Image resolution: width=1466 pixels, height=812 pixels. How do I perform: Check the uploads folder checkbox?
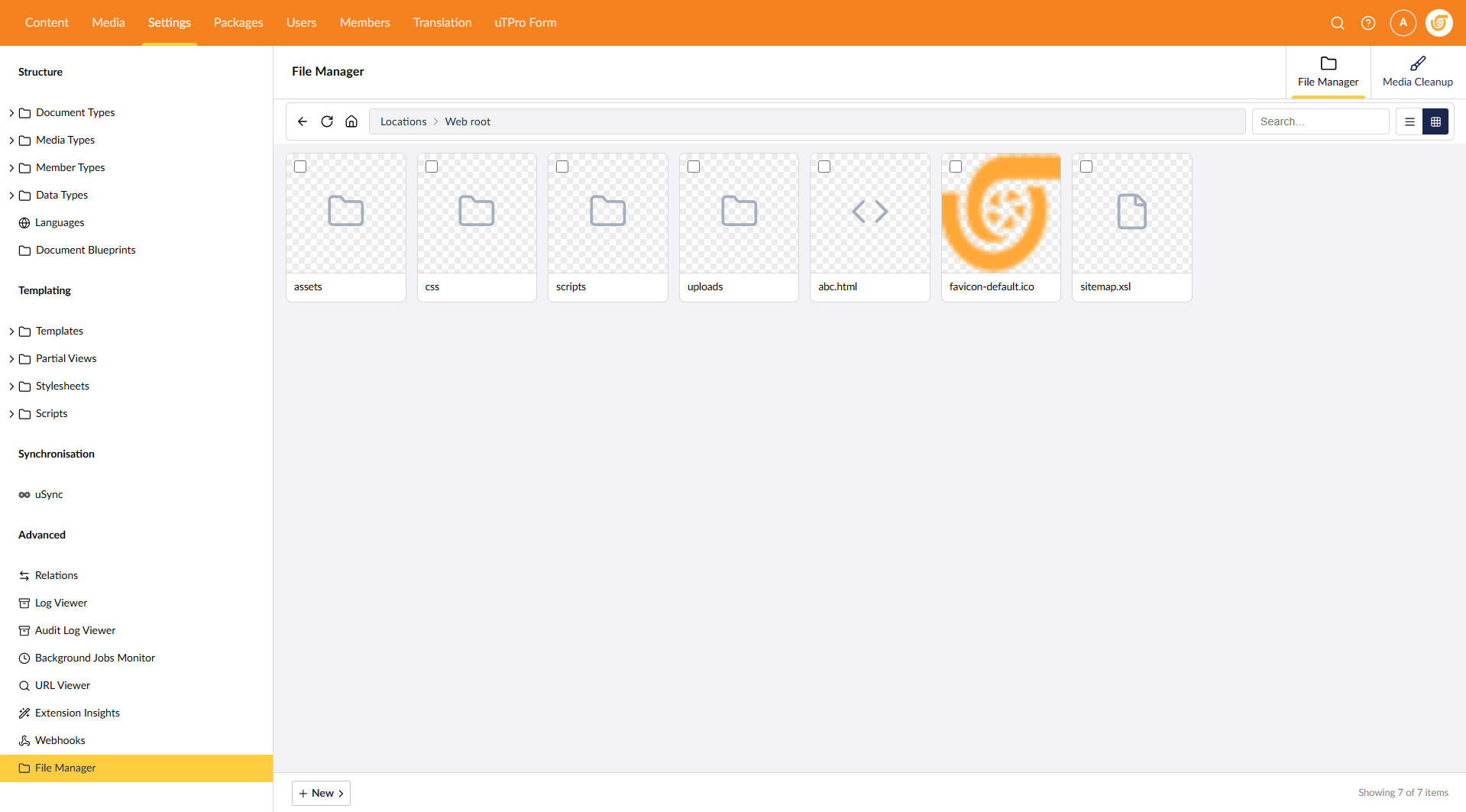click(x=694, y=167)
